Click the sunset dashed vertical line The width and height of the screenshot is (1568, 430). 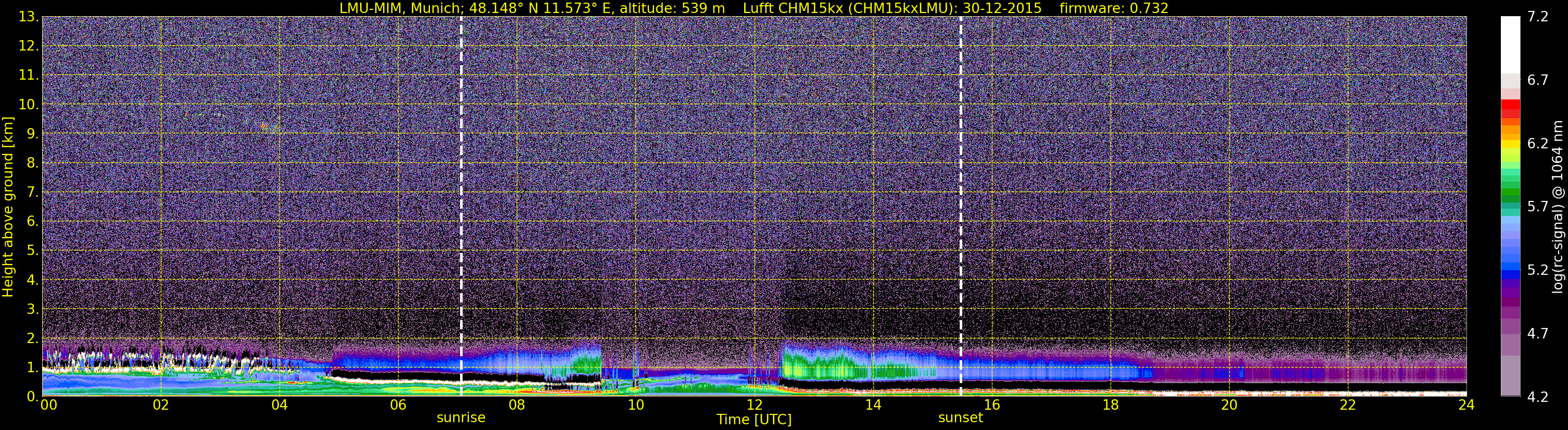point(961,206)
